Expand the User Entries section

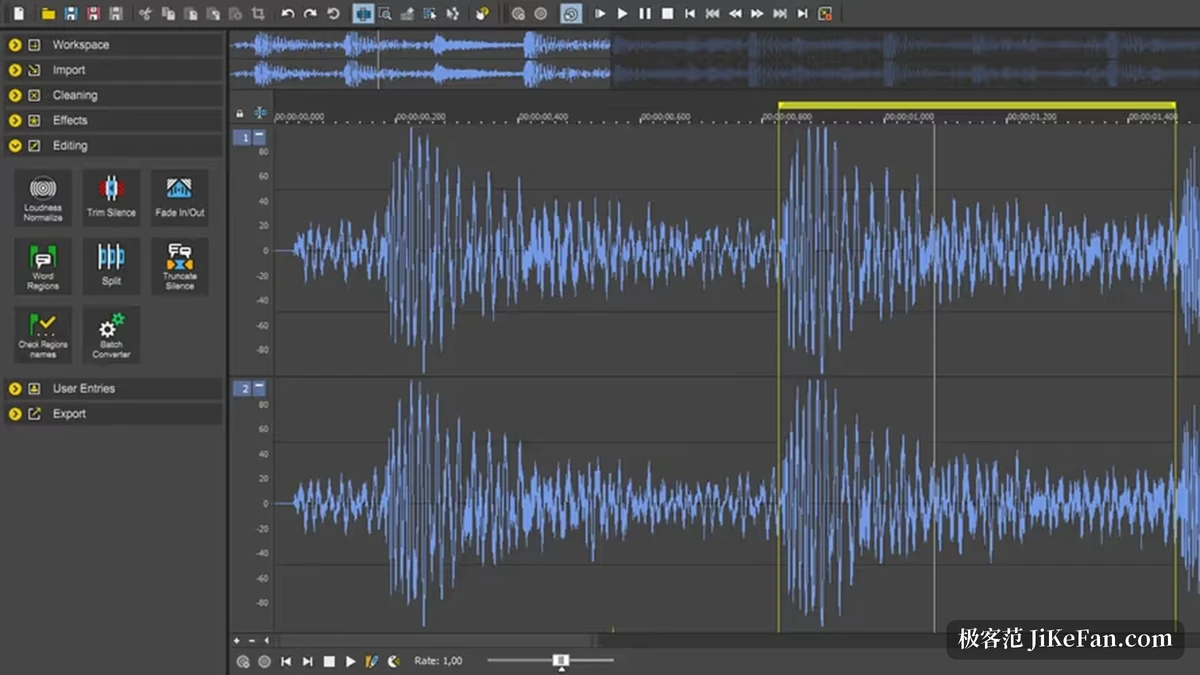15,388
